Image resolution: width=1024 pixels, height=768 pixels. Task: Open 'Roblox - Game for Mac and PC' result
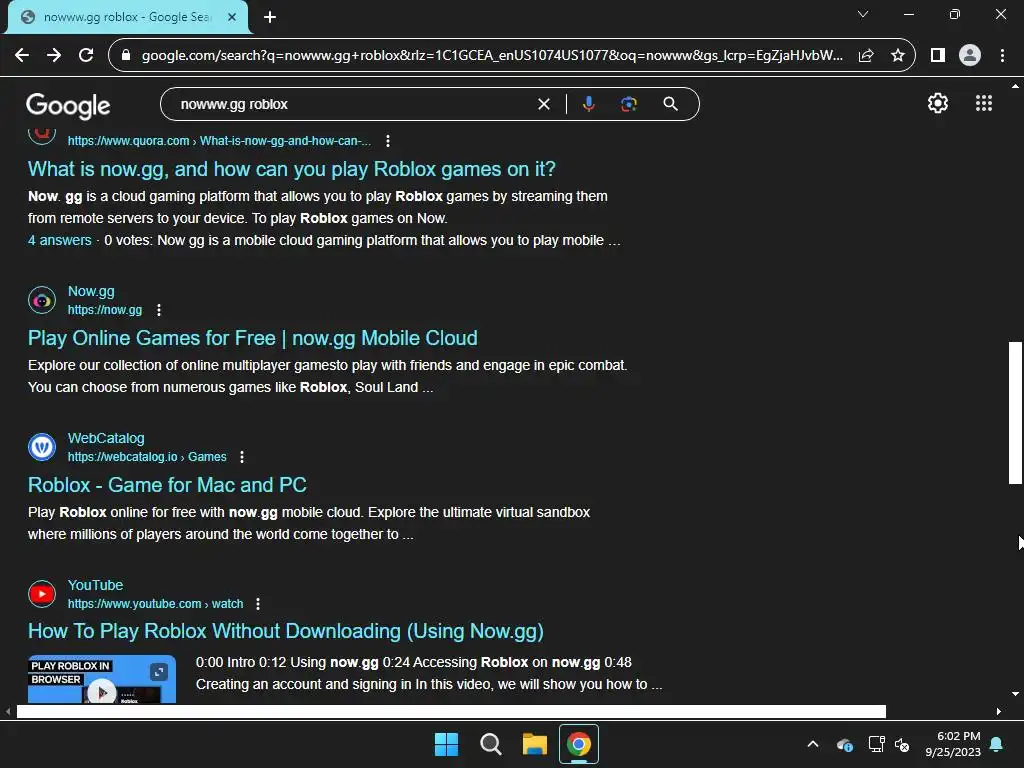pyautogui.click(x=167, y=485)
